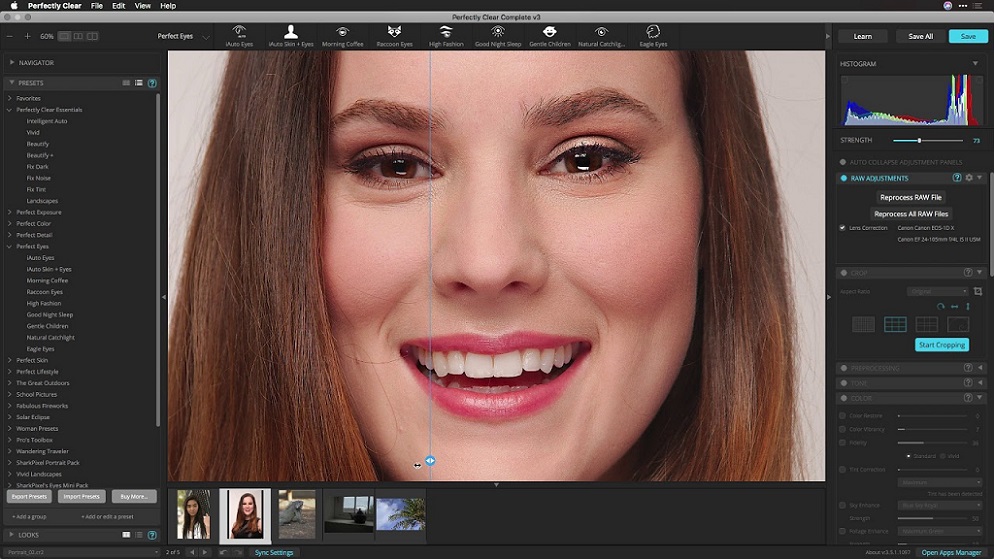Apply the Gentle Children preset icon
994x559 pixels.
(550, 31)
